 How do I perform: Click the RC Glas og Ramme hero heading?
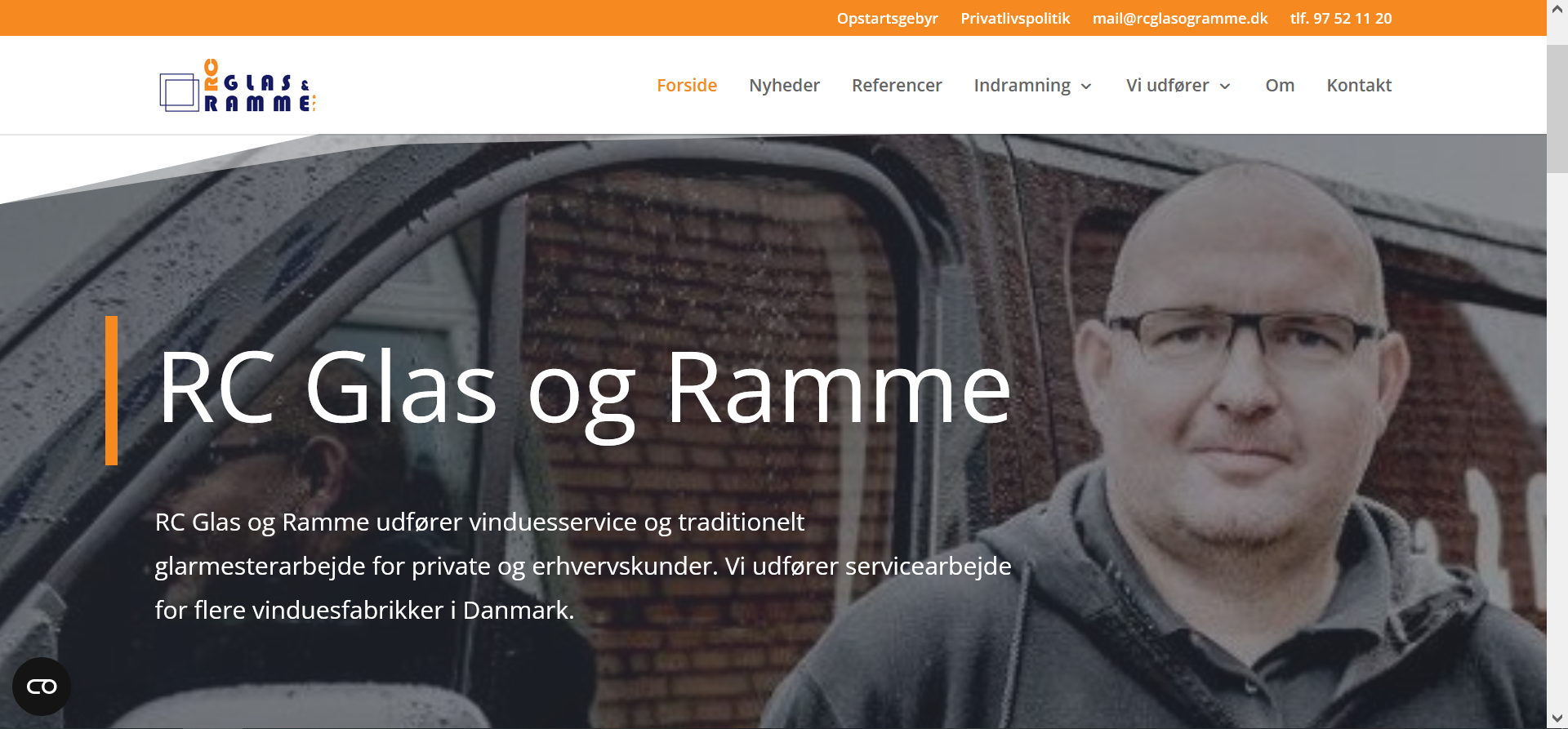coord(585,389)
